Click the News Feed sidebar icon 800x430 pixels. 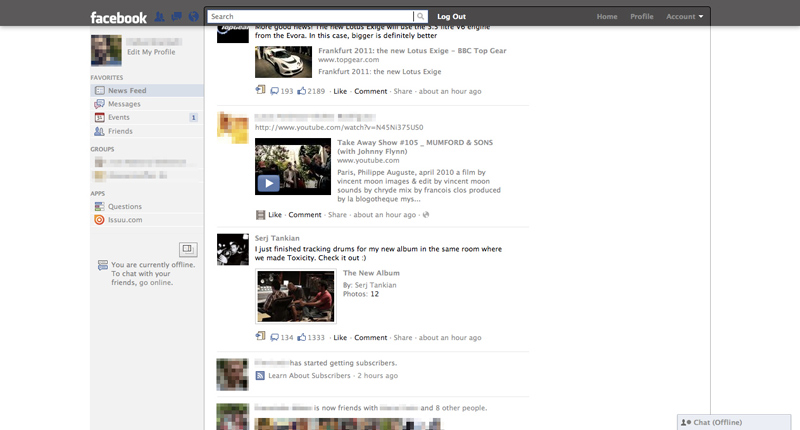click(x=99, y=90)
